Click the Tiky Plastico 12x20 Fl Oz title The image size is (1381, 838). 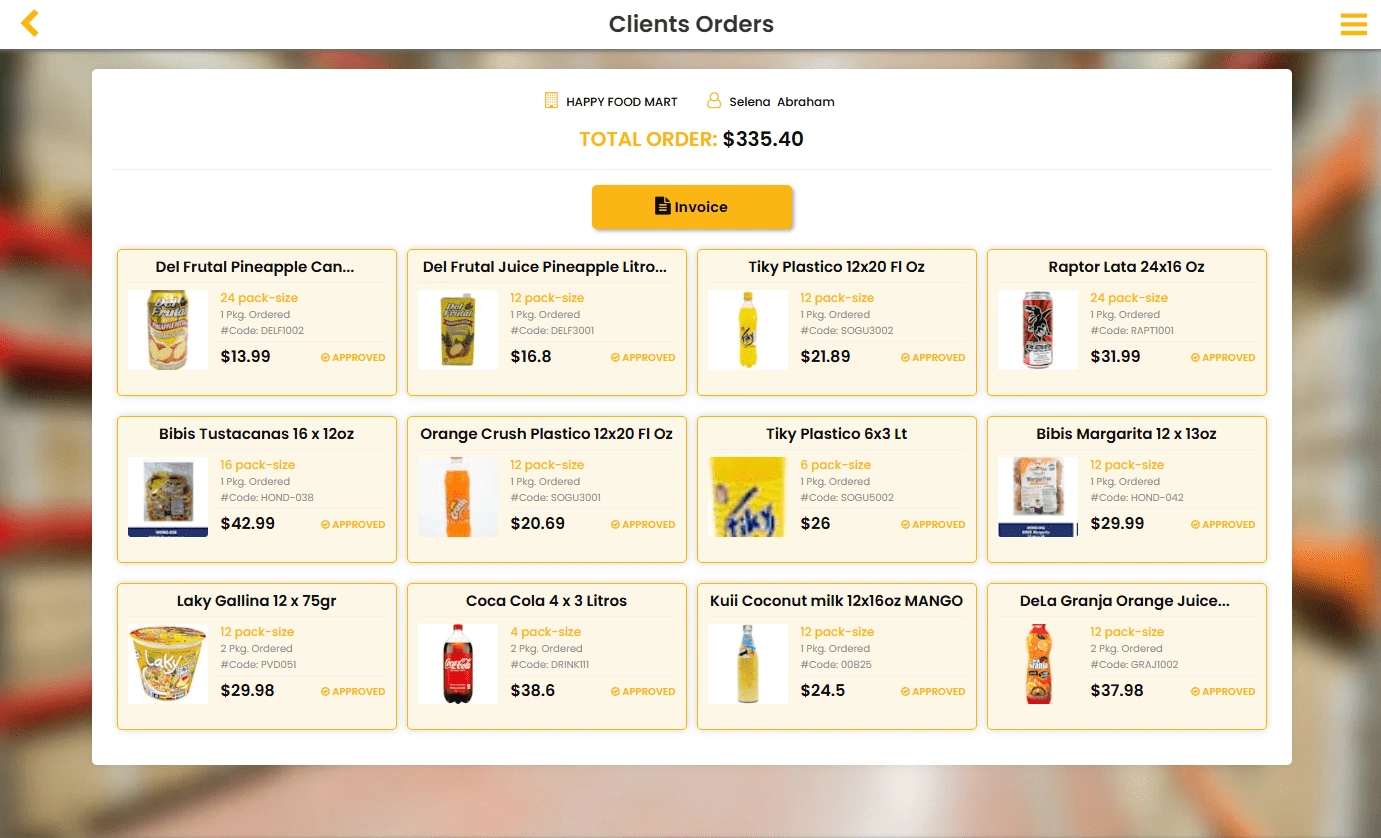[x=837, y=267]
